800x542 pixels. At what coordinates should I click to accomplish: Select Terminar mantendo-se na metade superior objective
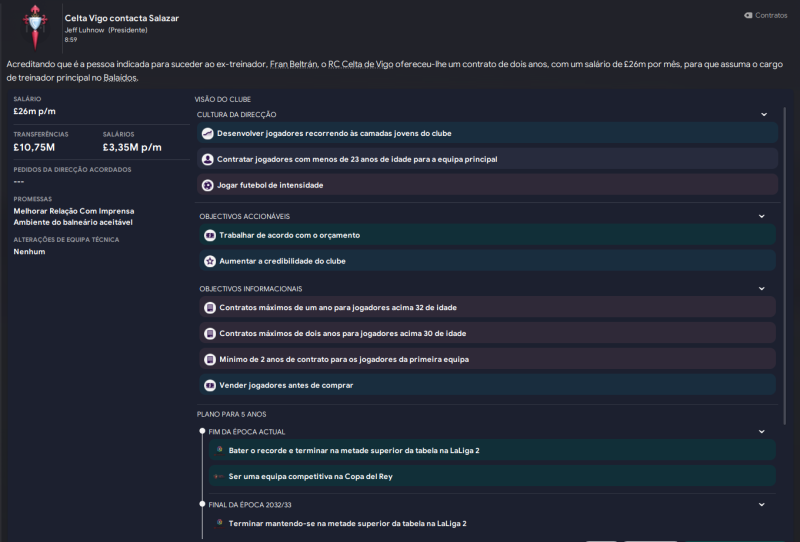(492, 523)
